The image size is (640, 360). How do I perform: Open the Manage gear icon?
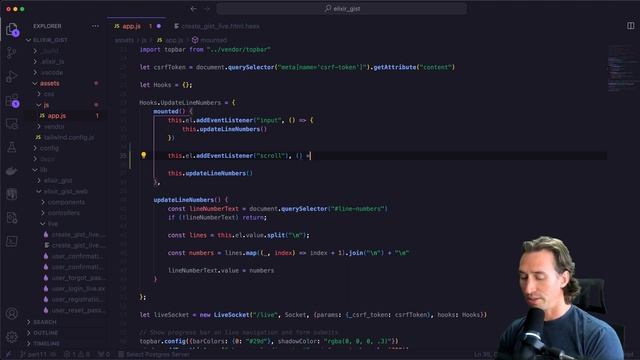(12, 337)
